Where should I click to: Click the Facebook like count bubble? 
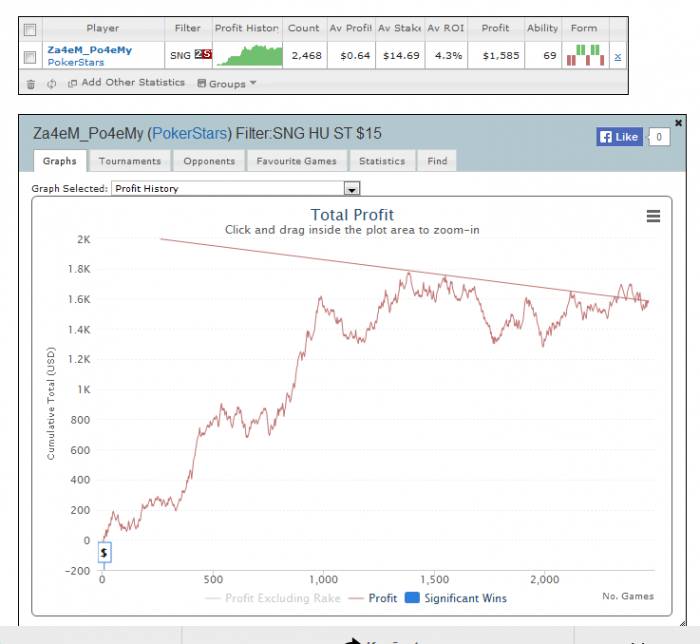[x=658, y=137]
